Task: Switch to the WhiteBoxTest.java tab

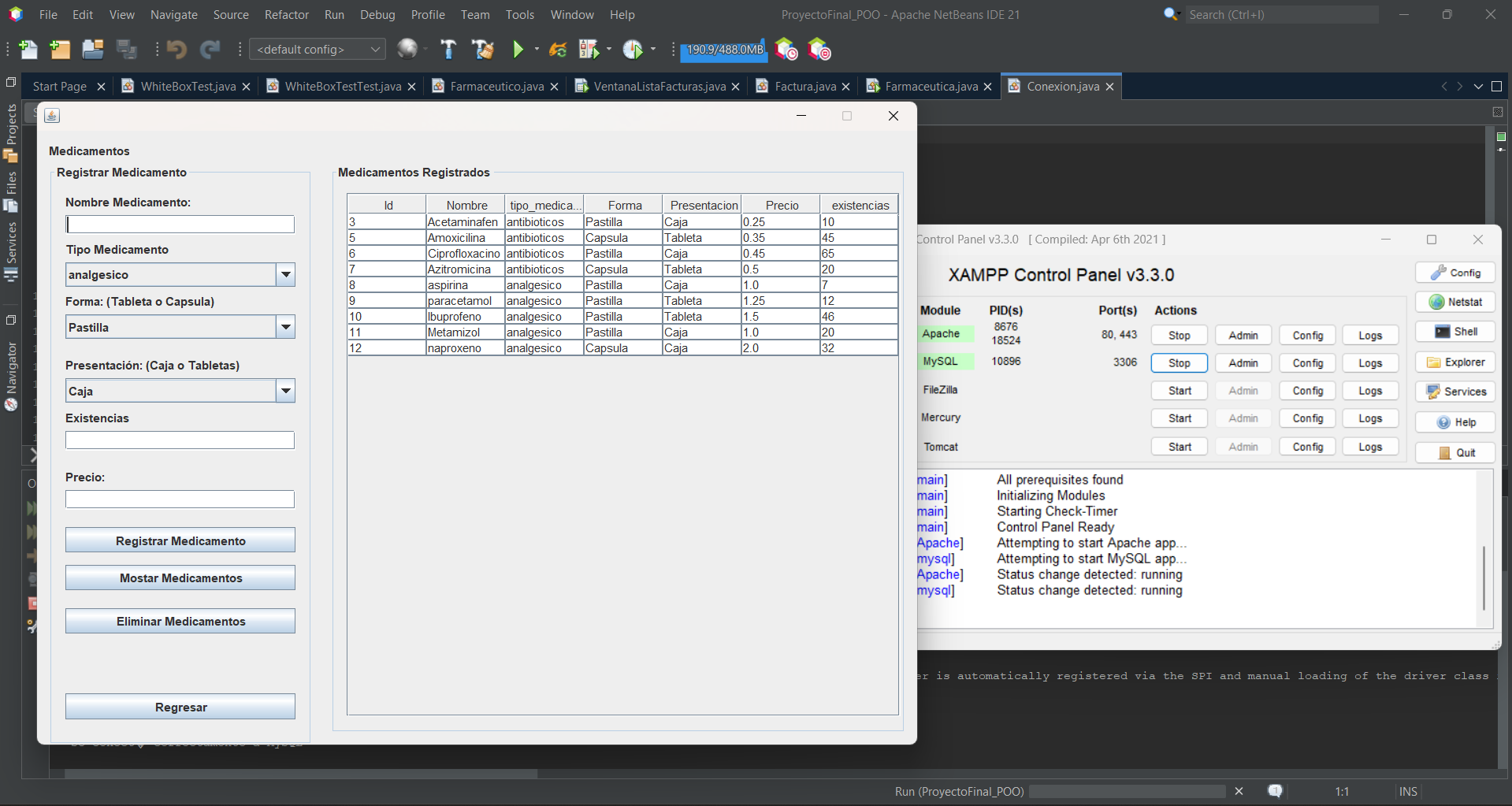Action: tap(188, 87)
